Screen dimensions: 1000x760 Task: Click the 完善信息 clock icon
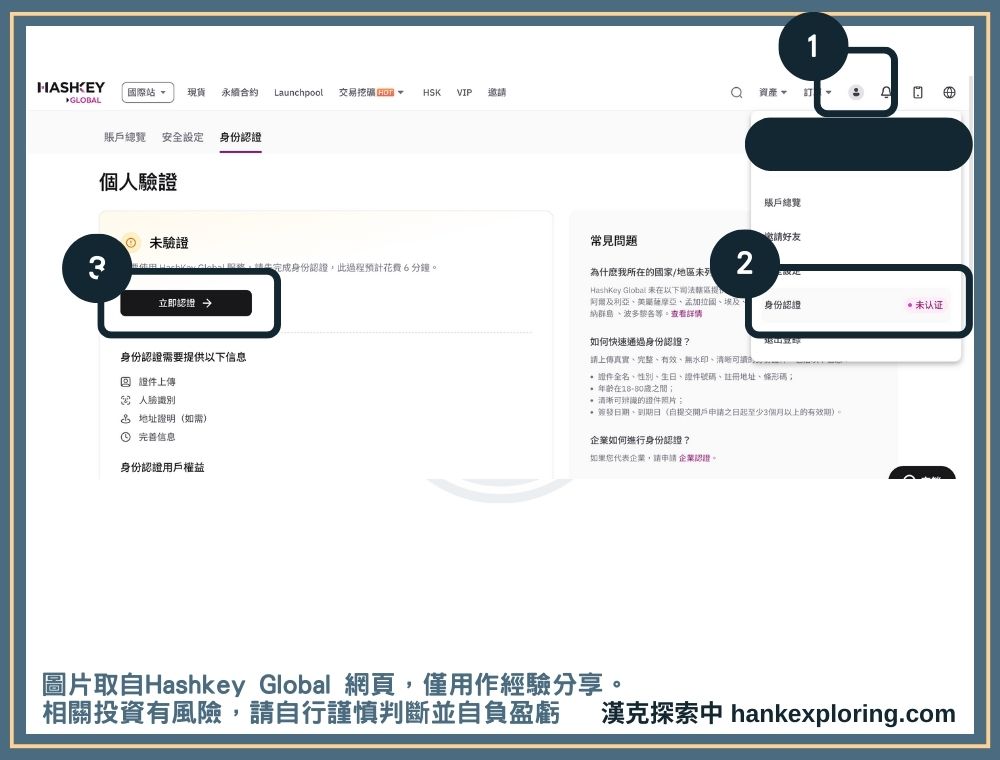pyautogui.click(x=126, y=437)
